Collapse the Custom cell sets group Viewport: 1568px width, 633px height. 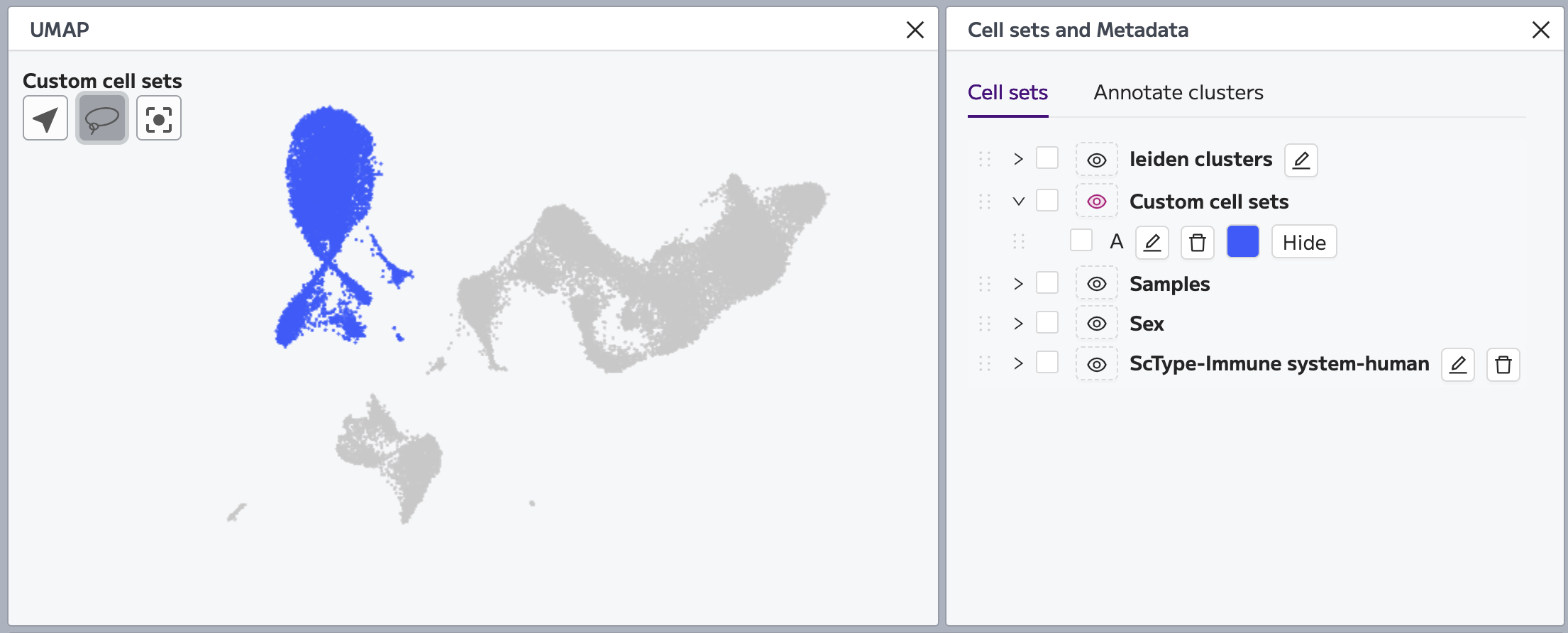tap(1019, 202)
